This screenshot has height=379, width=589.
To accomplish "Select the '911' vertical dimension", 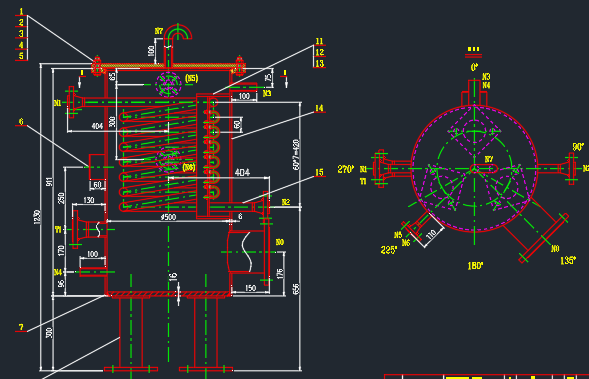I will click(x=49, y=182).
